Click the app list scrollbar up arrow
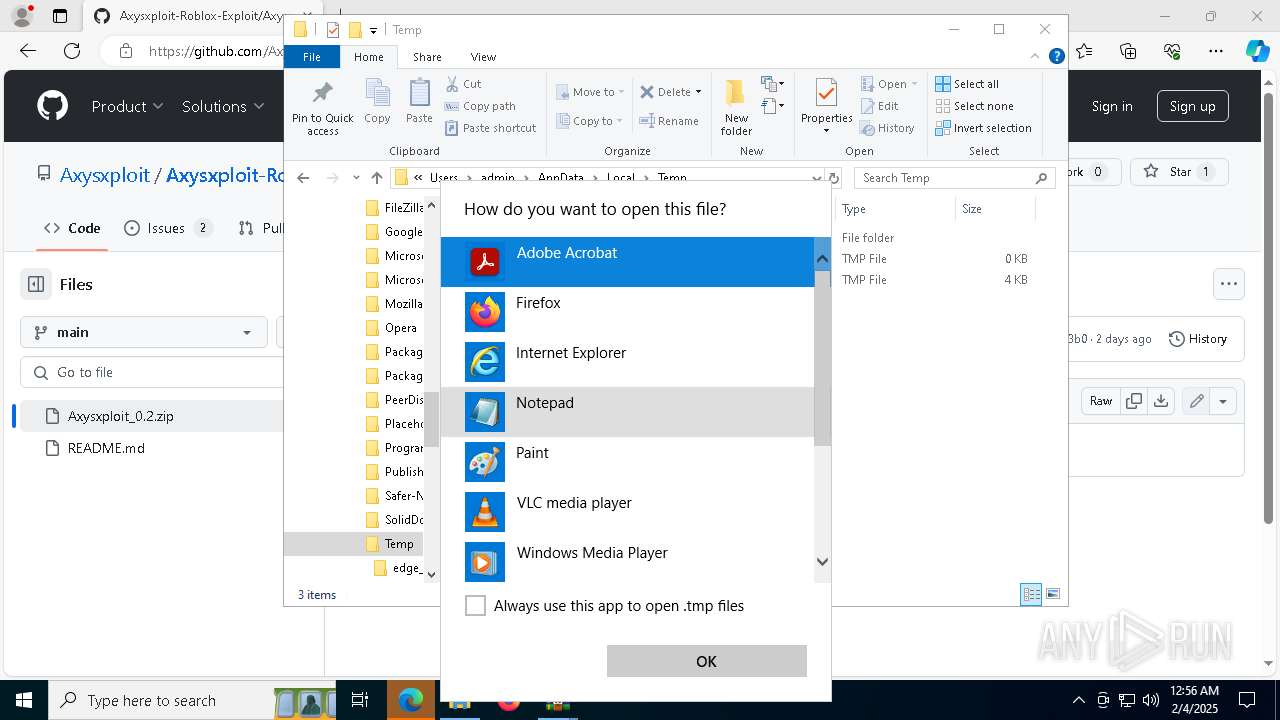1280x720 pixels. (x=823, y=259)
